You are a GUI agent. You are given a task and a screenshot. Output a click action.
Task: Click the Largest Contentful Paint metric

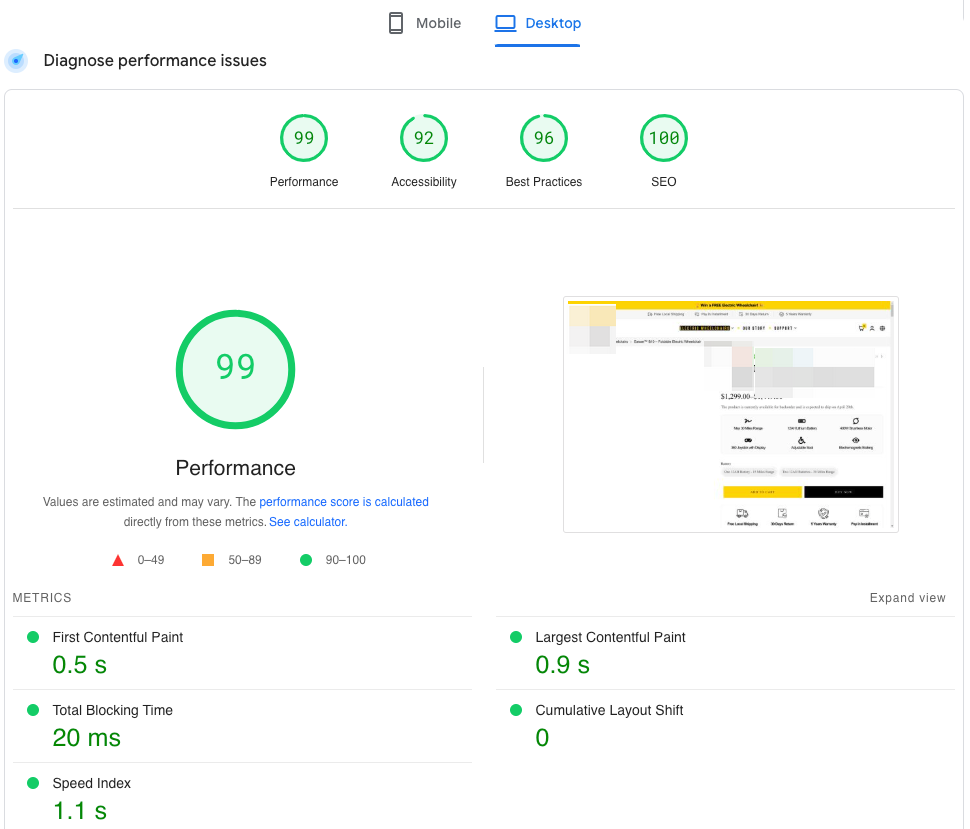[610, 637]
